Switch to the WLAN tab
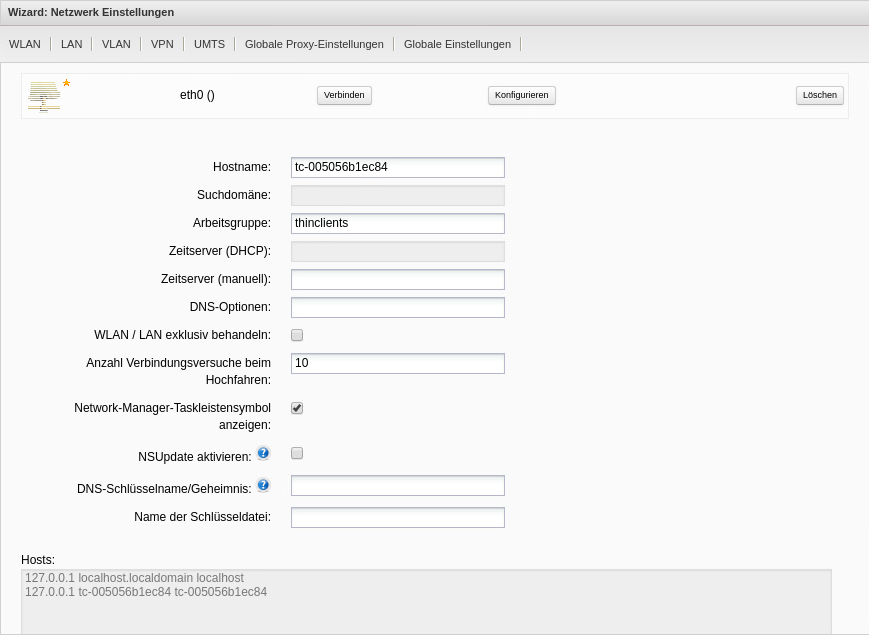The image size is (869, 635). click(x=24, y=43)
